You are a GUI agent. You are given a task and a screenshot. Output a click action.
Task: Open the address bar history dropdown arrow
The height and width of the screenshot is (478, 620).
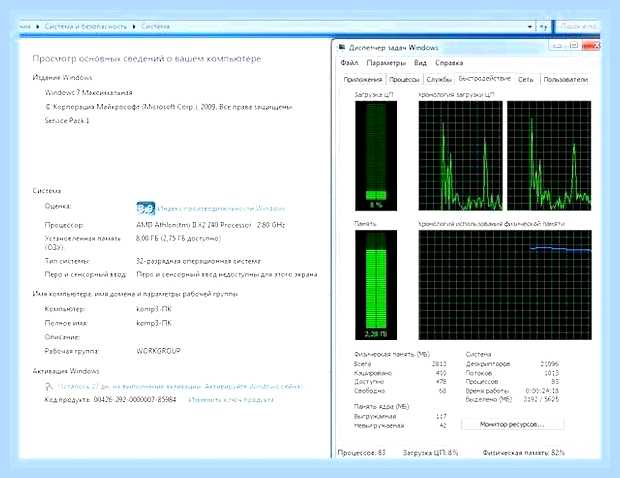[x=530, y=26]
